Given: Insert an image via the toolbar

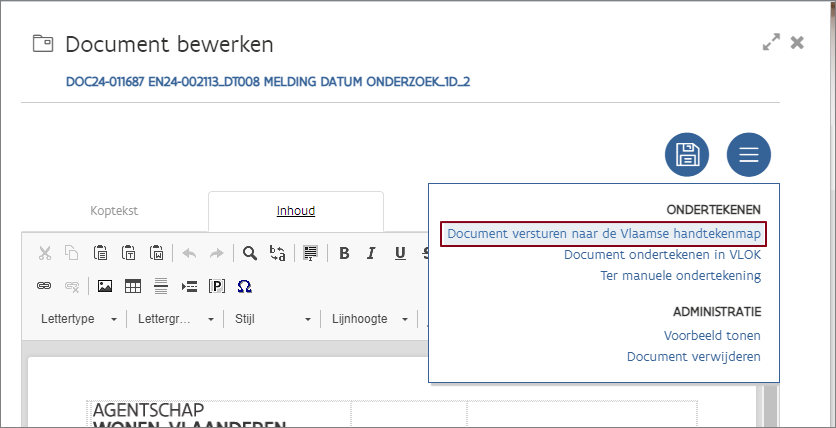Looking at the screenshot, I should point(105,286).
